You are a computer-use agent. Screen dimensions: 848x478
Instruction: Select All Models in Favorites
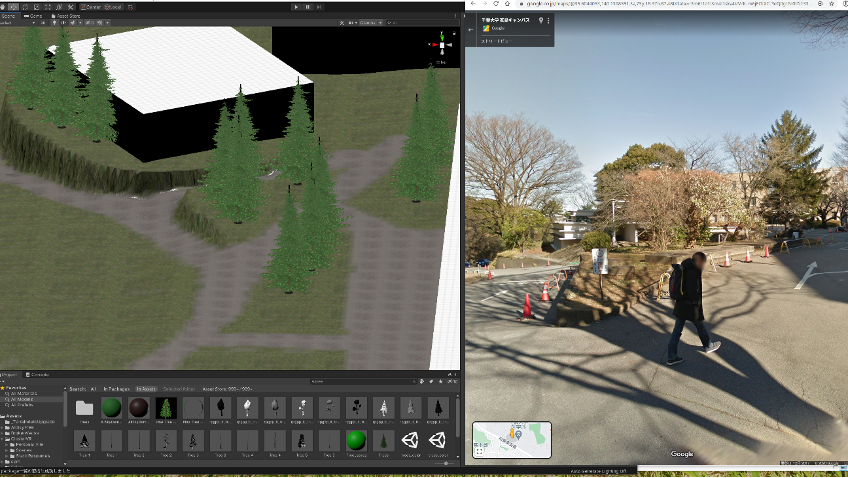pos(22,399)
